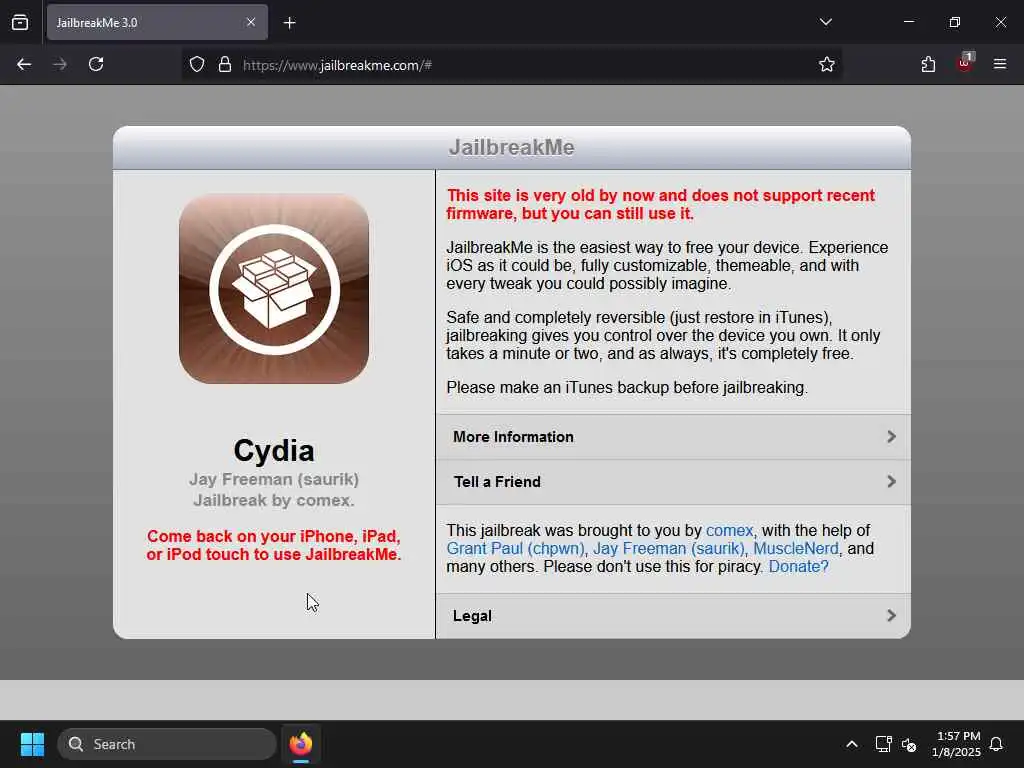Follow the Grant Paul (chpwn) link

515,549
